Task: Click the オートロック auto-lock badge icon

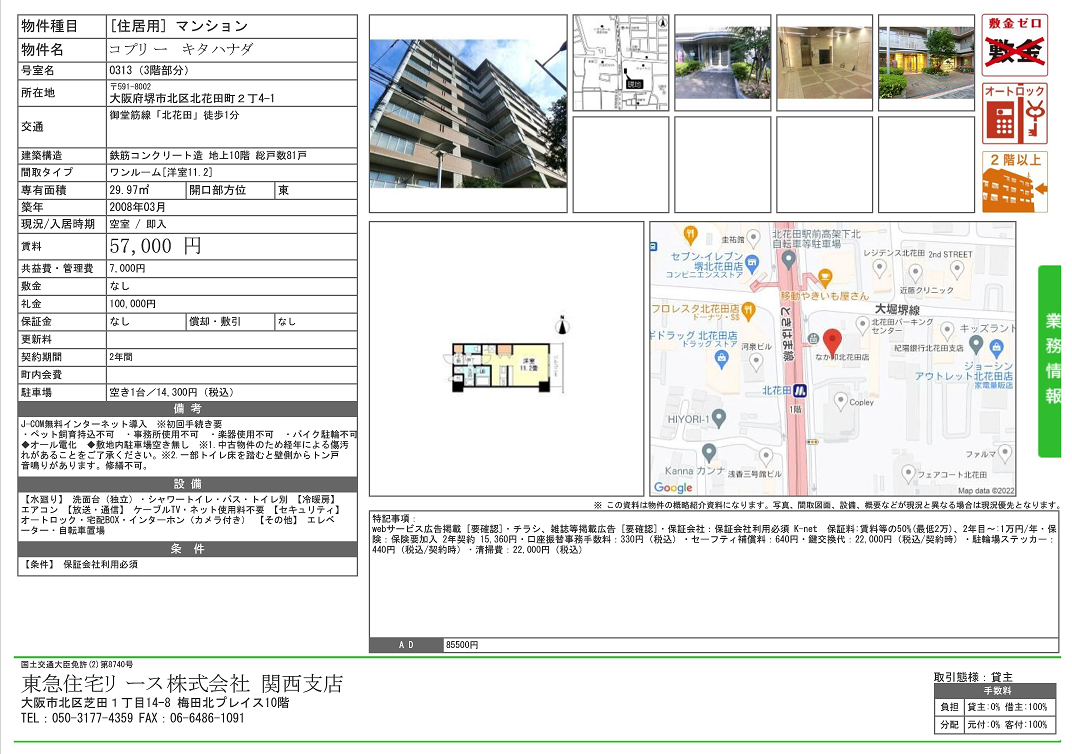Action: click(x=1015, y=113)
